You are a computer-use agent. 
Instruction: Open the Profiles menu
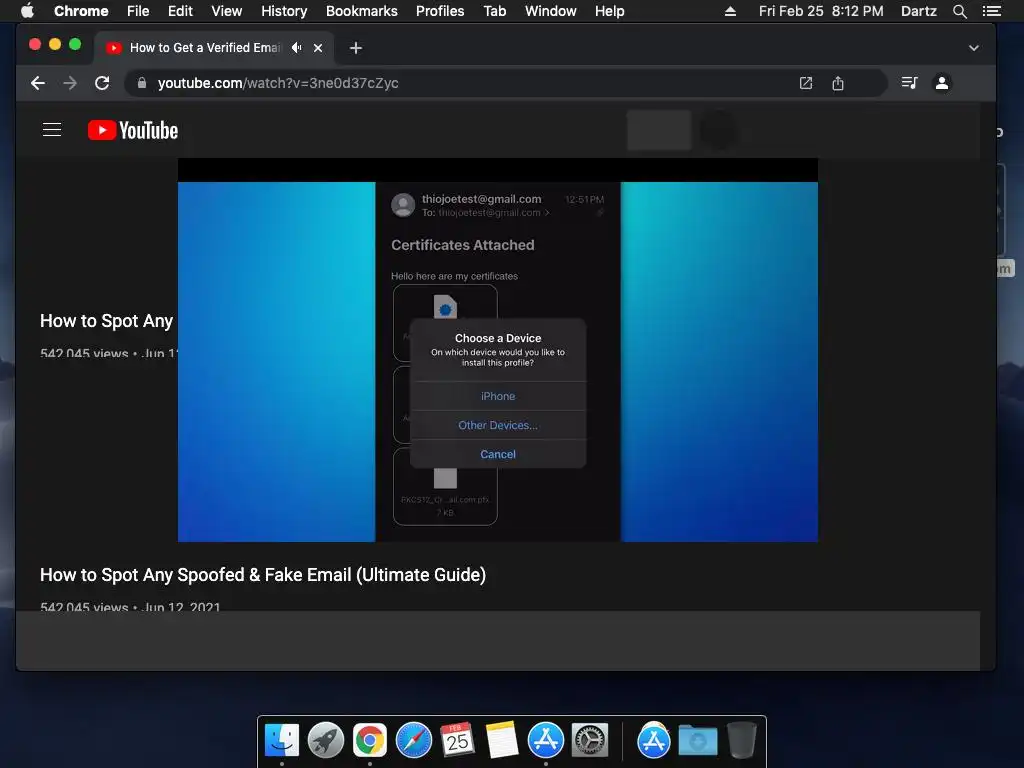point(440,11)
